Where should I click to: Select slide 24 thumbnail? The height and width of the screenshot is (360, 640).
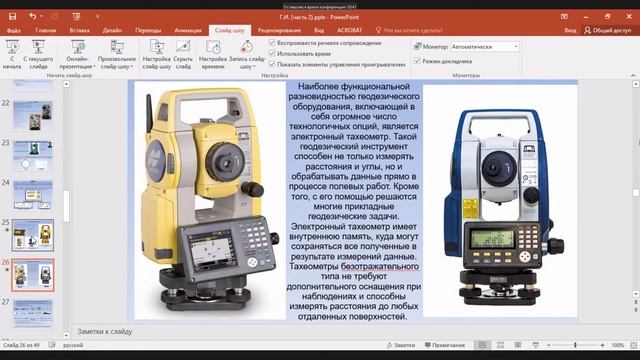pos(33,195)
